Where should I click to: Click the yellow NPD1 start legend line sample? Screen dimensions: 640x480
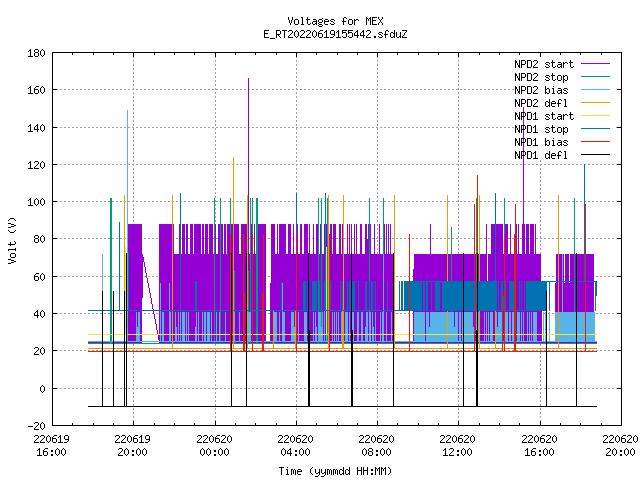point(595,116)
